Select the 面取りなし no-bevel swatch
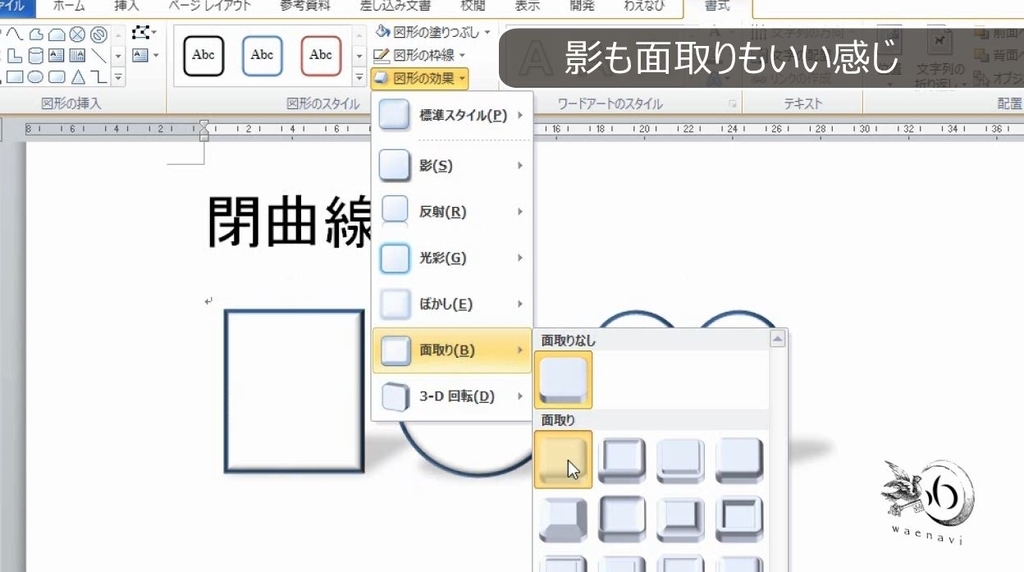The image size is (1024, 572). (x=563, y=380)
